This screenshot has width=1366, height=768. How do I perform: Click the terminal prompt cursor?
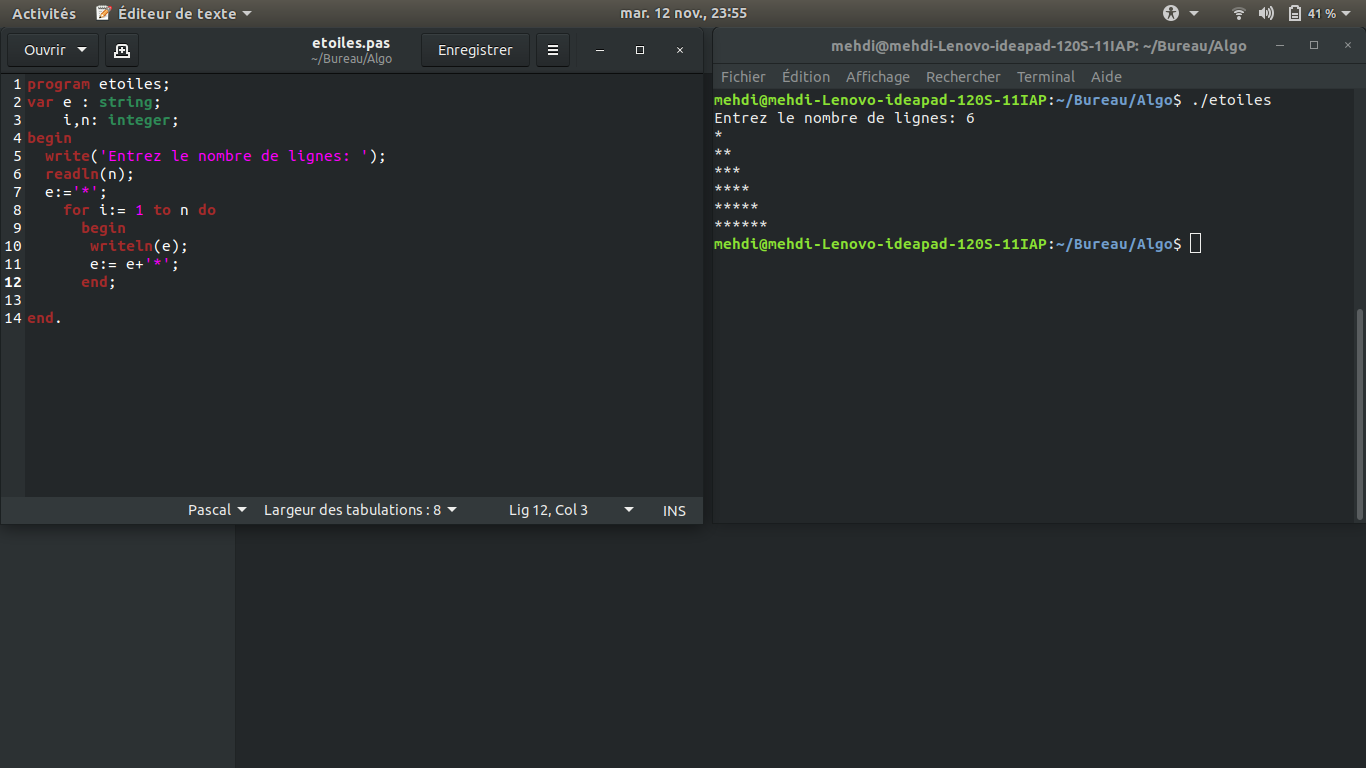[1196, 244]
